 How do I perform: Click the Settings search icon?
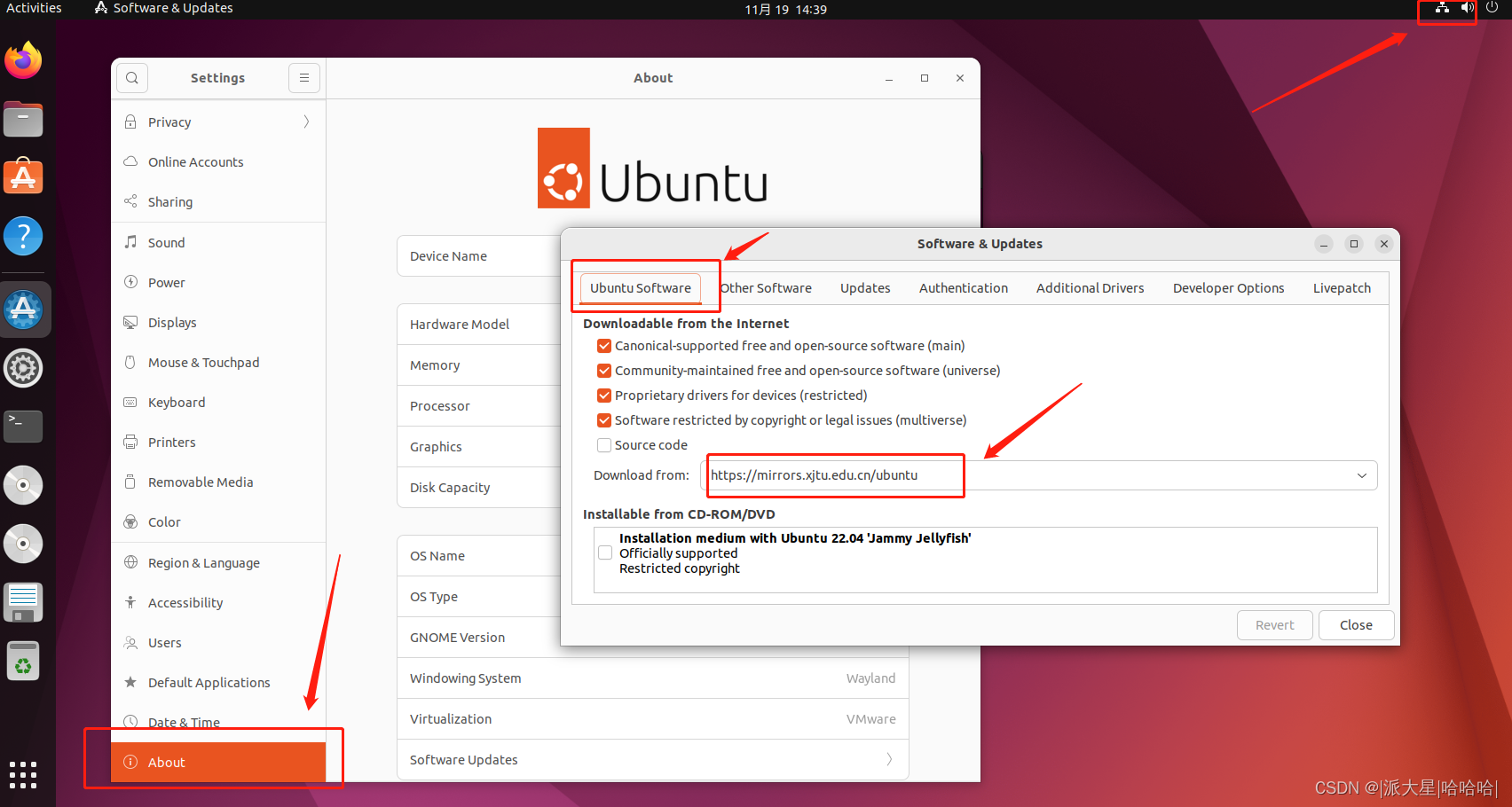tap(132, 78)
